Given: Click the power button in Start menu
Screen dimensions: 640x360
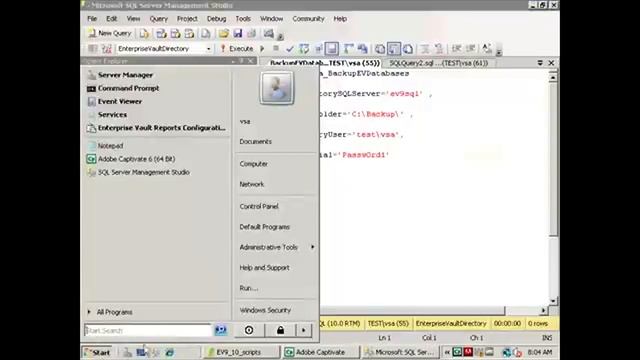Looking at the screenshot, I should (x=249, y=330).
